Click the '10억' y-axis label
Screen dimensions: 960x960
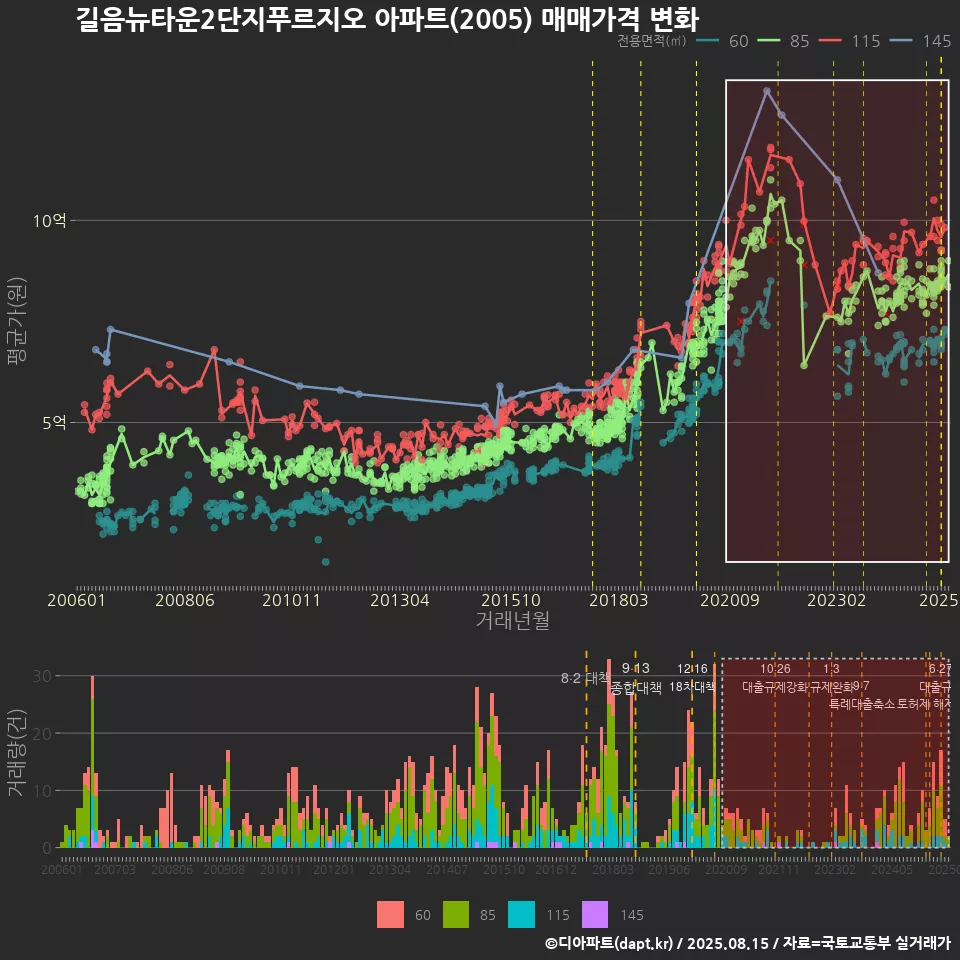pyautogui.click(x=50, y=220)
